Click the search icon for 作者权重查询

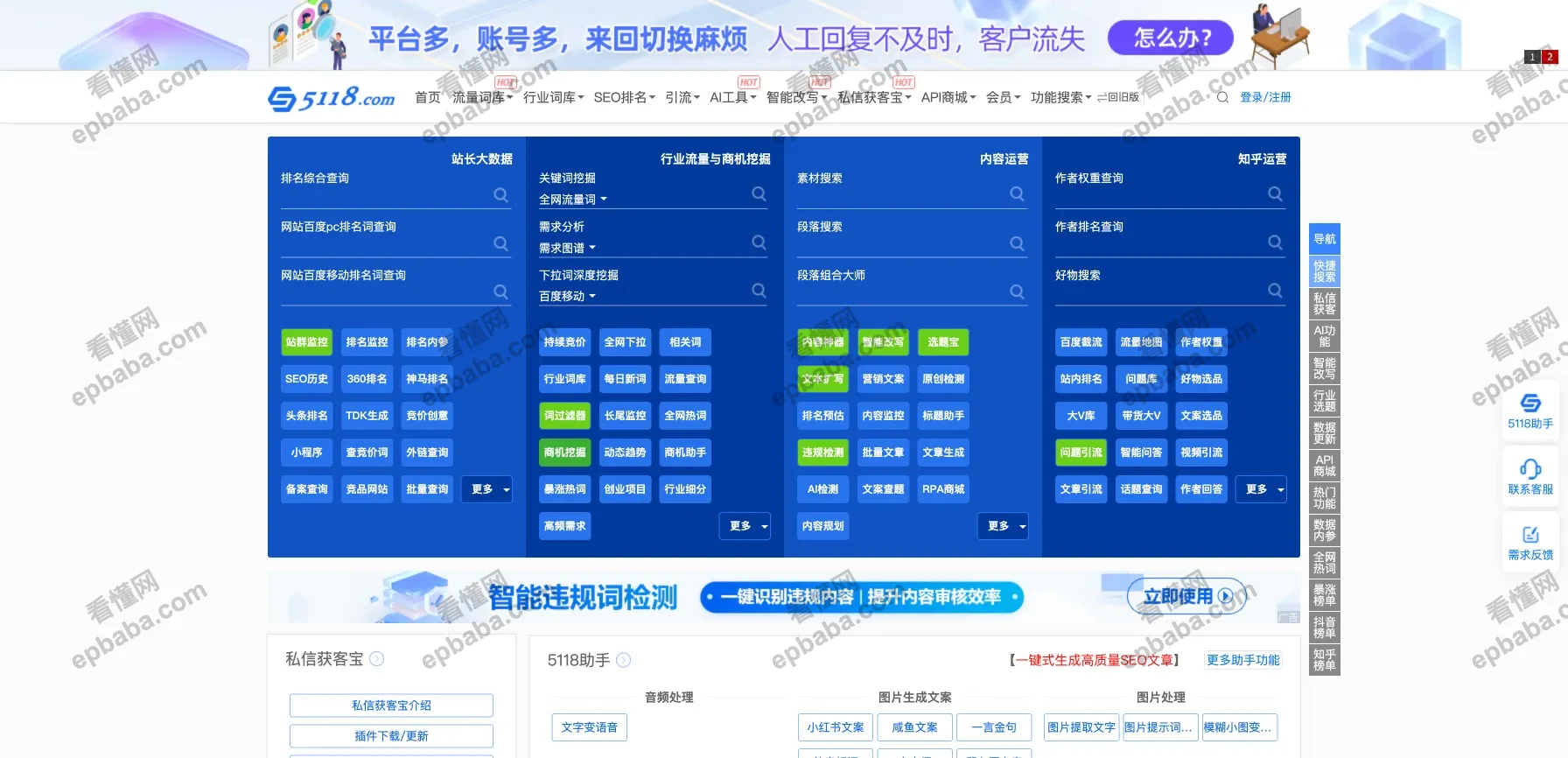tap(1275, 194)
